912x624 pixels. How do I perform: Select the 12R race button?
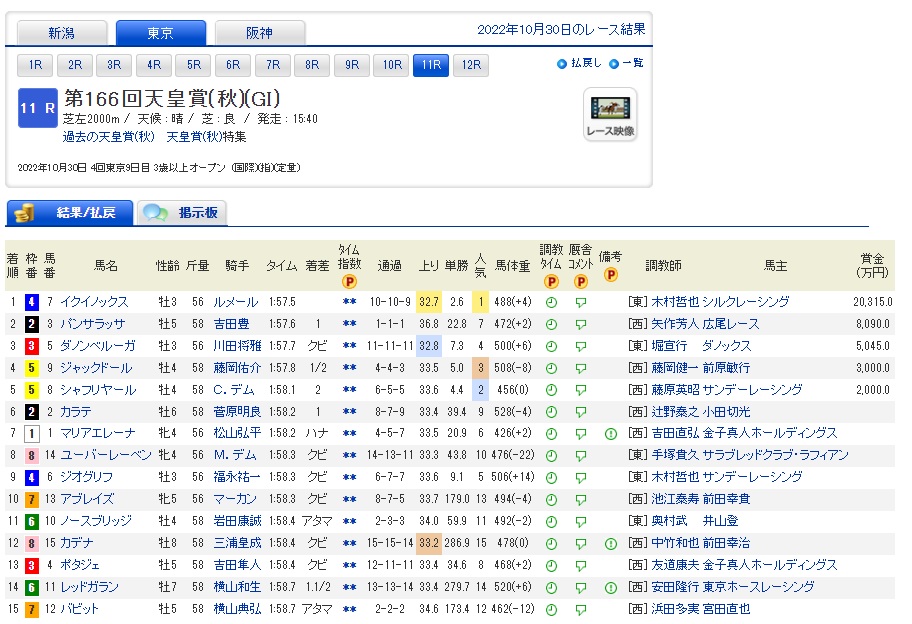point(470,65)
